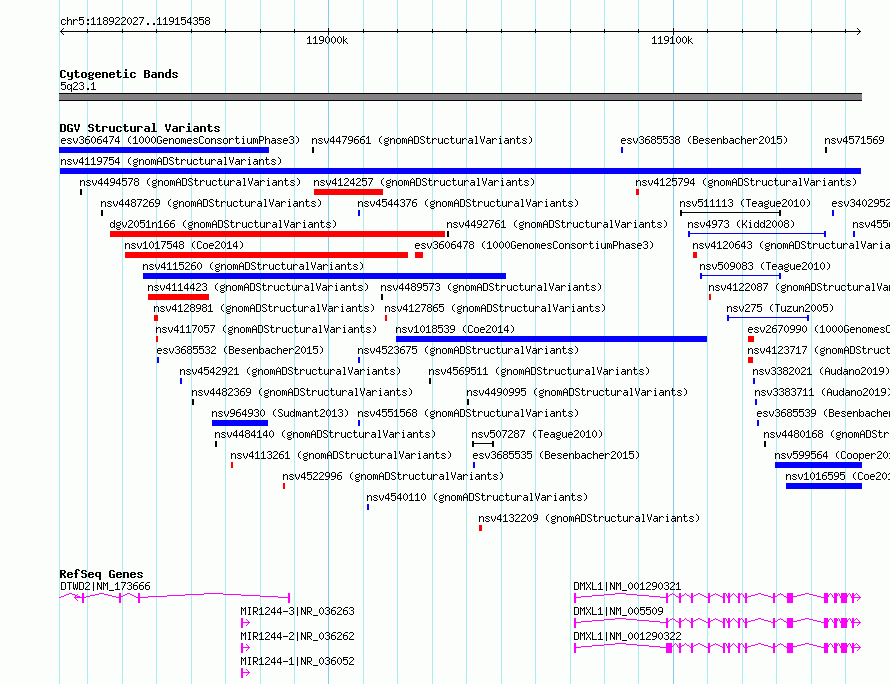This screenshot has width=890, height=684.
Task: Open nsv4492761 variant label
Action: tap(557, 224)
